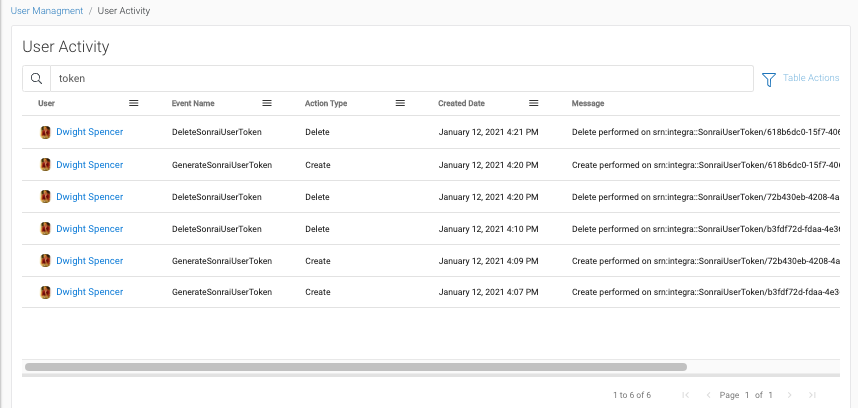Image resolution: width=858 pixels, height=408 pixels.
Task: Open the User column menu icon
Action: coord(134,103)
